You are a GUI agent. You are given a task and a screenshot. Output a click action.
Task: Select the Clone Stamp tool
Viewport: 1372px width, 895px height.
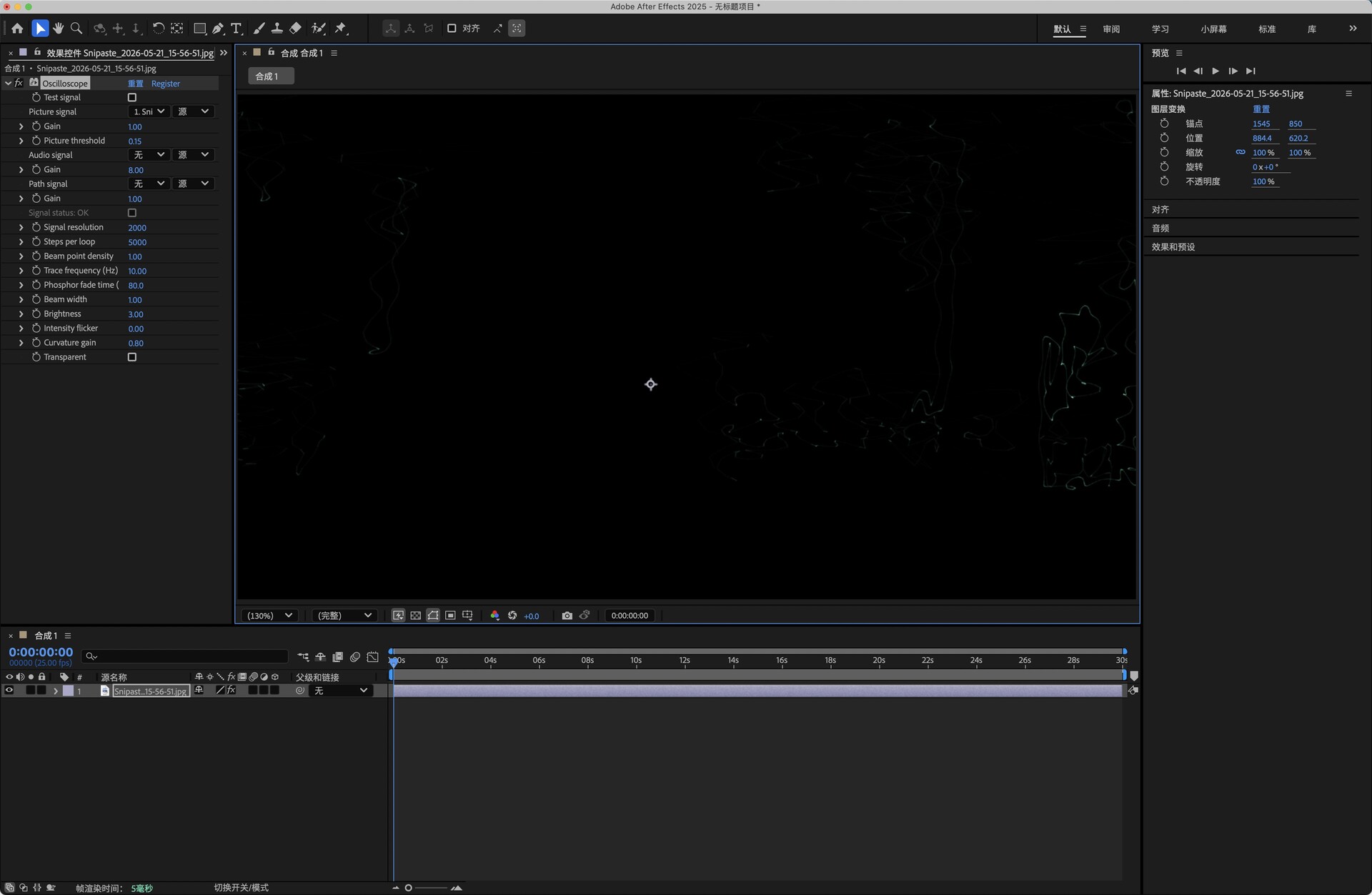coord(277,29)
